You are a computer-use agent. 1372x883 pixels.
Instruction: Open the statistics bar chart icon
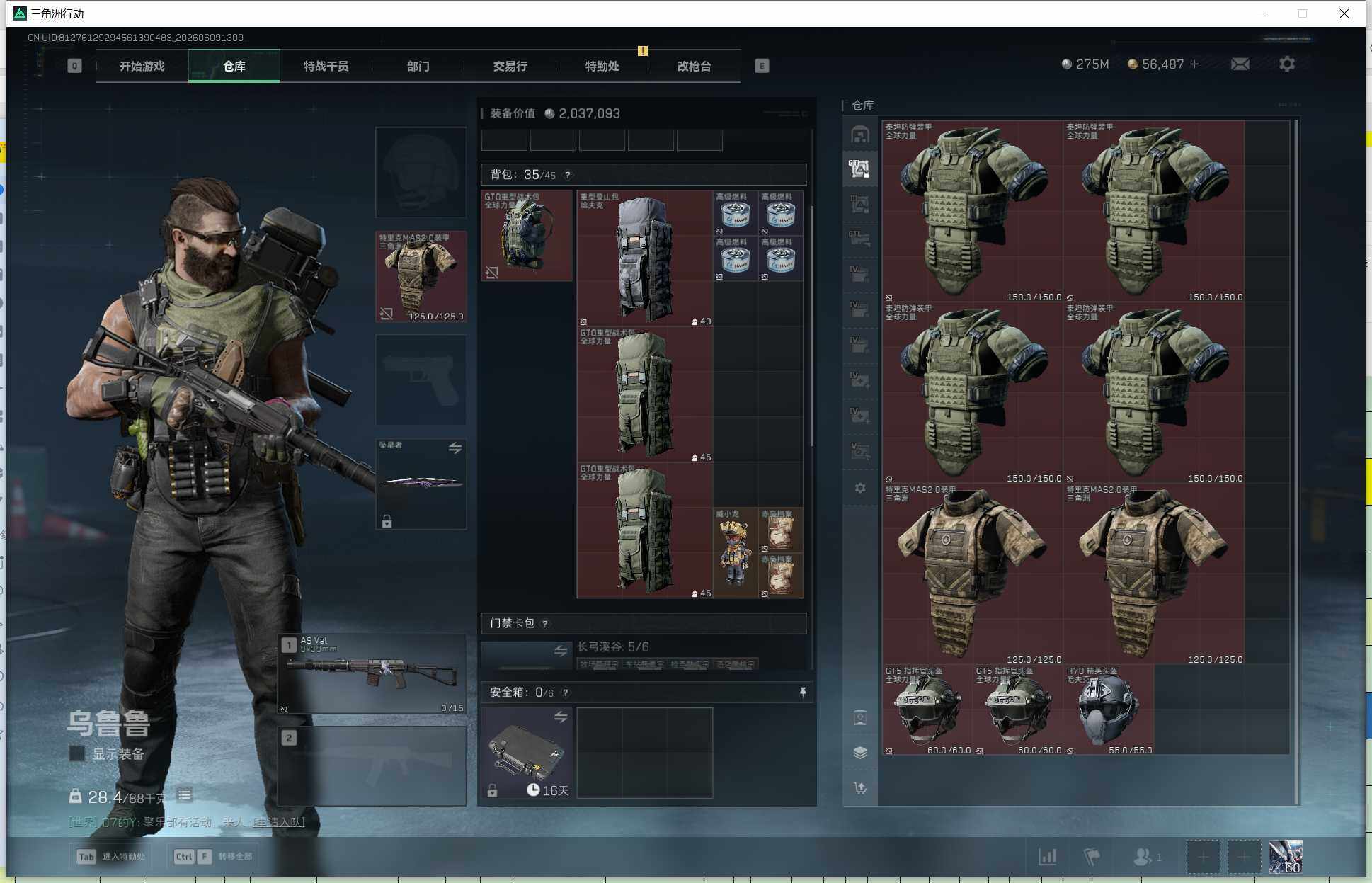click(1048, 857)
